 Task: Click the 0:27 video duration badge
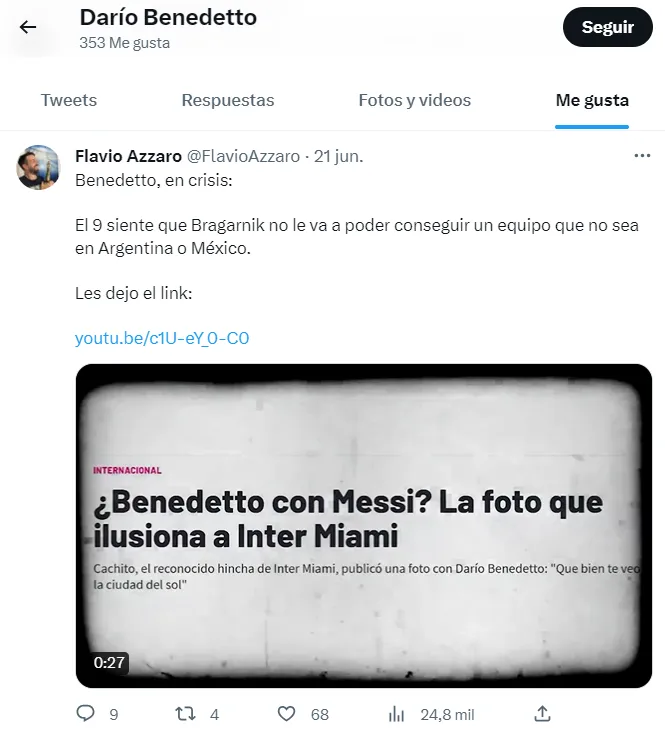coord(109,662)
